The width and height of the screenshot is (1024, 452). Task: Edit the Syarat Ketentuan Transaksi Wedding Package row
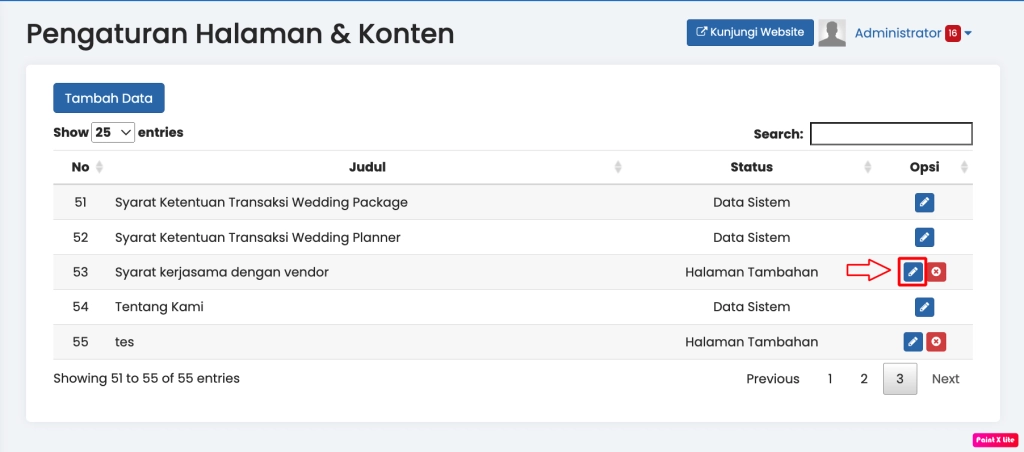coord(925,203)
